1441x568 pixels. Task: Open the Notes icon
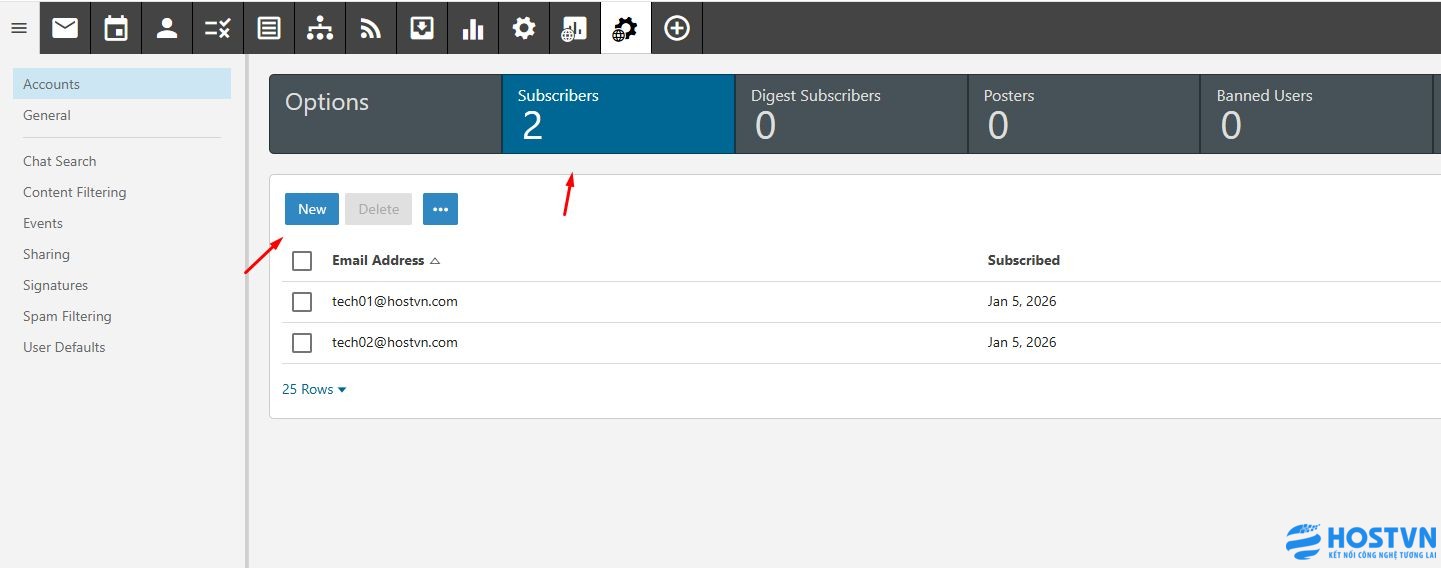269,28
